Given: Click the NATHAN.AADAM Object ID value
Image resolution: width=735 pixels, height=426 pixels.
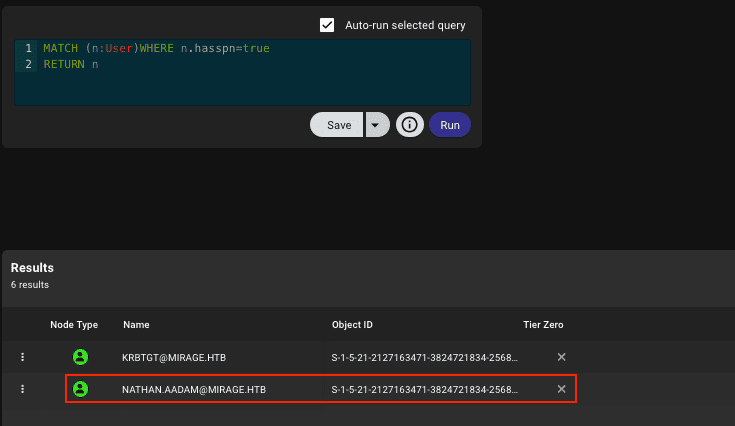Looking at the screenshot, I should (425, 389).
